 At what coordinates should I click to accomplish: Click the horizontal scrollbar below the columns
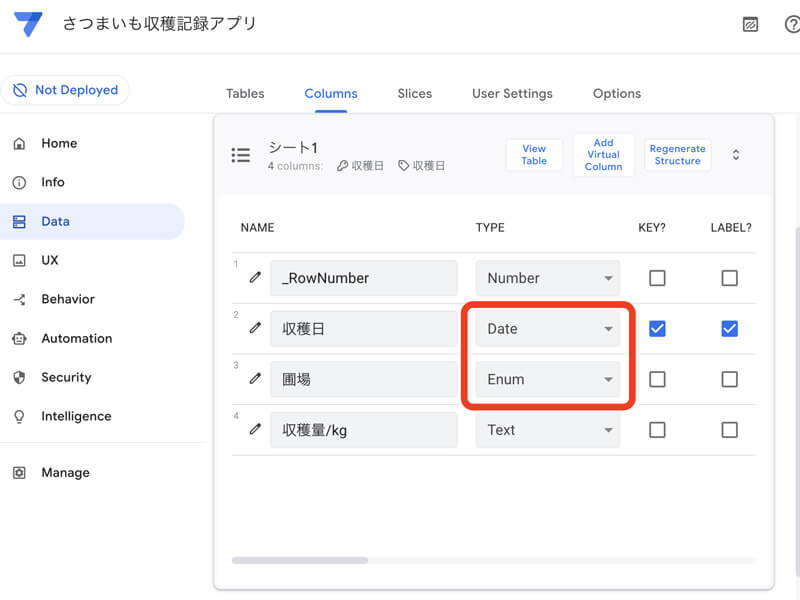point(300,560)
